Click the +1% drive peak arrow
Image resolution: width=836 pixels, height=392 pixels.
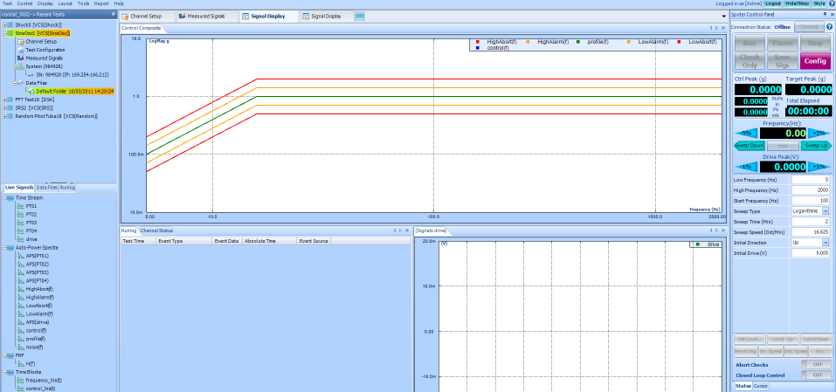tap(819, 167)
